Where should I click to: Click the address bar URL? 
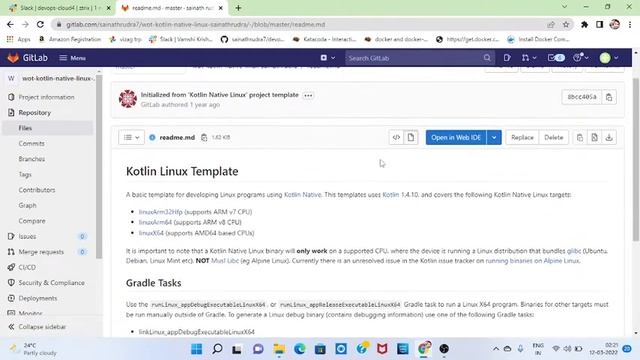[x=196, y=24]
